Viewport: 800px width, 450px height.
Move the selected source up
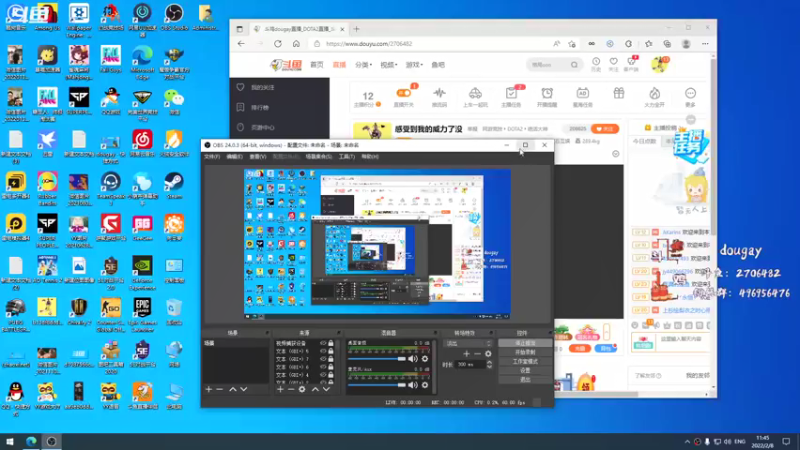(x=315, y=389)
